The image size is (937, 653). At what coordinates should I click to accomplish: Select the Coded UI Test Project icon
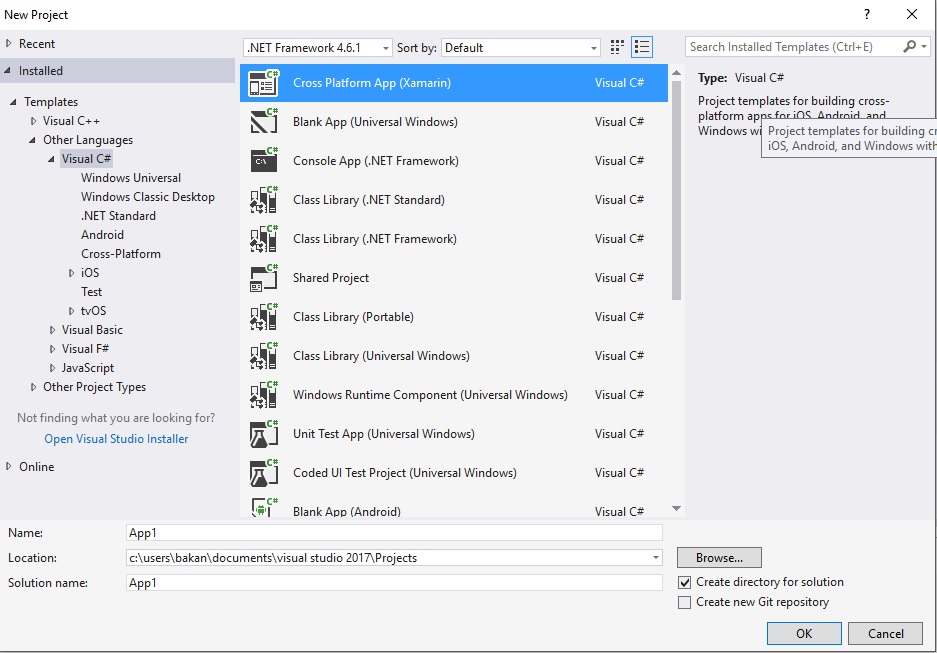(264, 473)
